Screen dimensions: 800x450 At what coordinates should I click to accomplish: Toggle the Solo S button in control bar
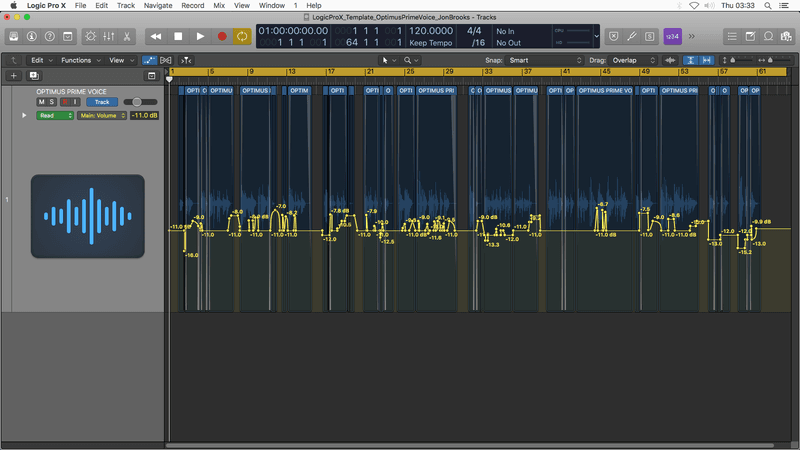pos(649,36)
